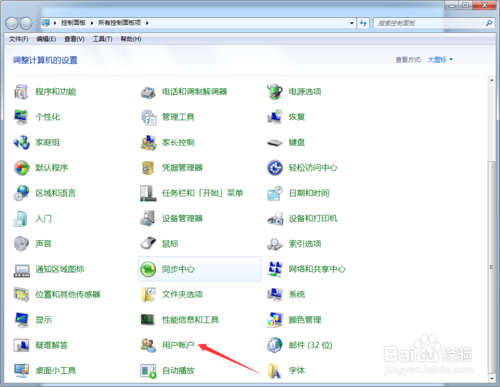
Task: Open the 区域和语言 globe clock icon
Action: pyautogui.click(x=21, y=193)
